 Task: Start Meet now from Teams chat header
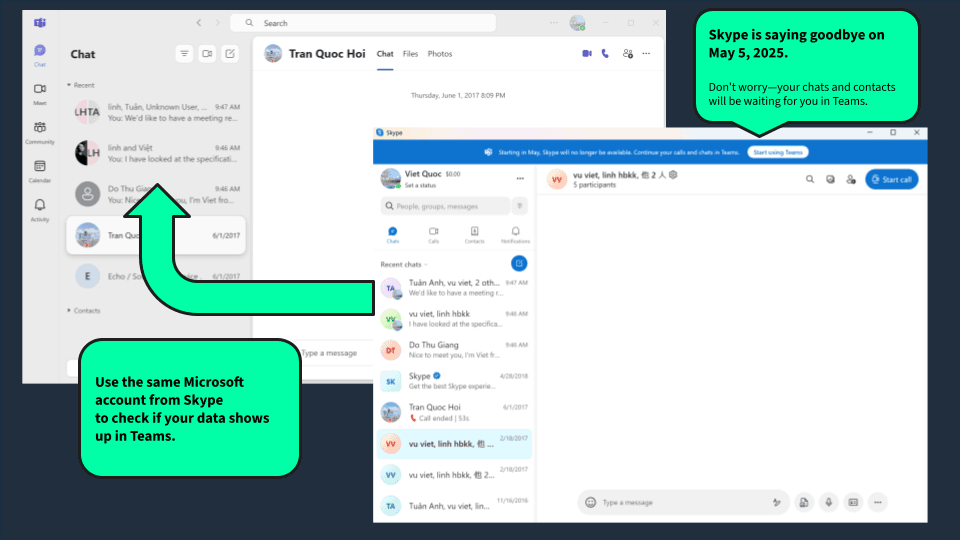207,54
